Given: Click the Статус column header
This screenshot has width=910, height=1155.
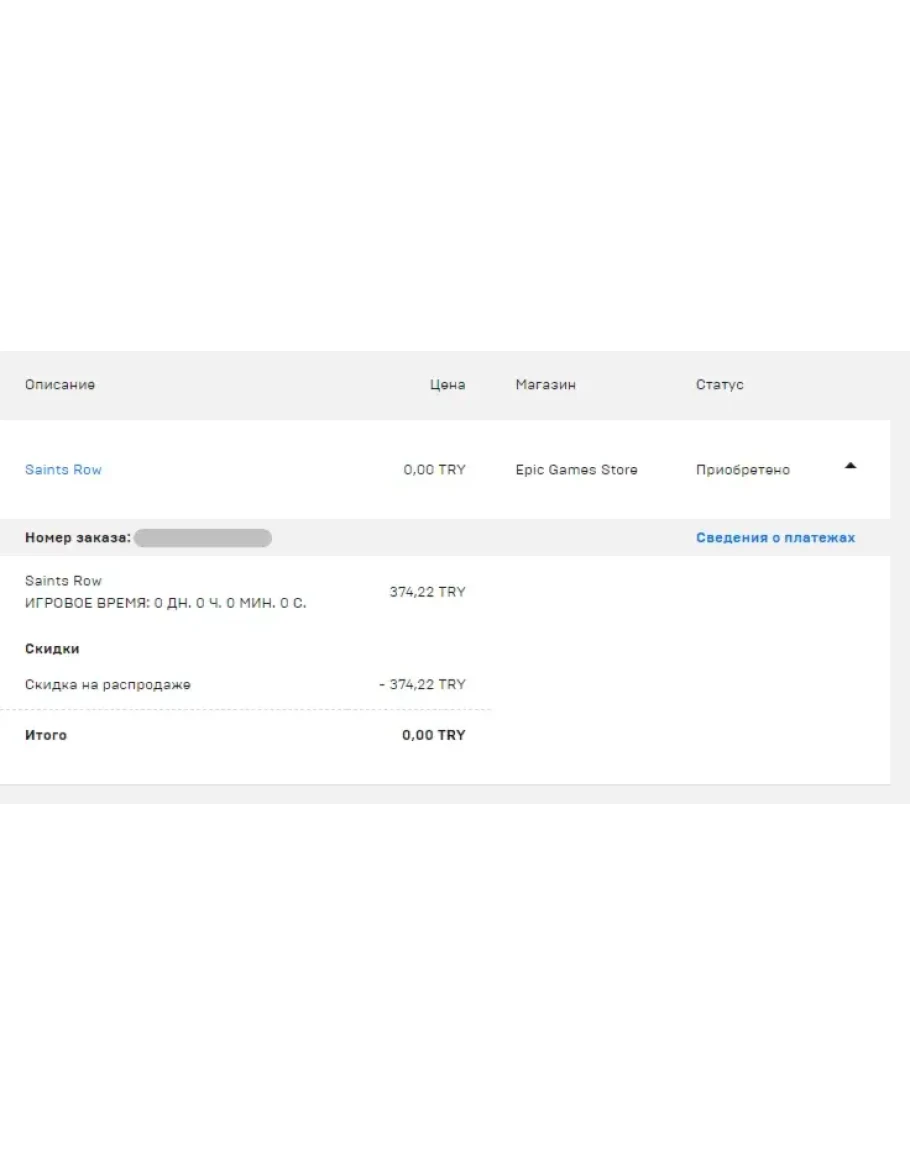Looking at the screenshot, I should (x=719, y=385).
